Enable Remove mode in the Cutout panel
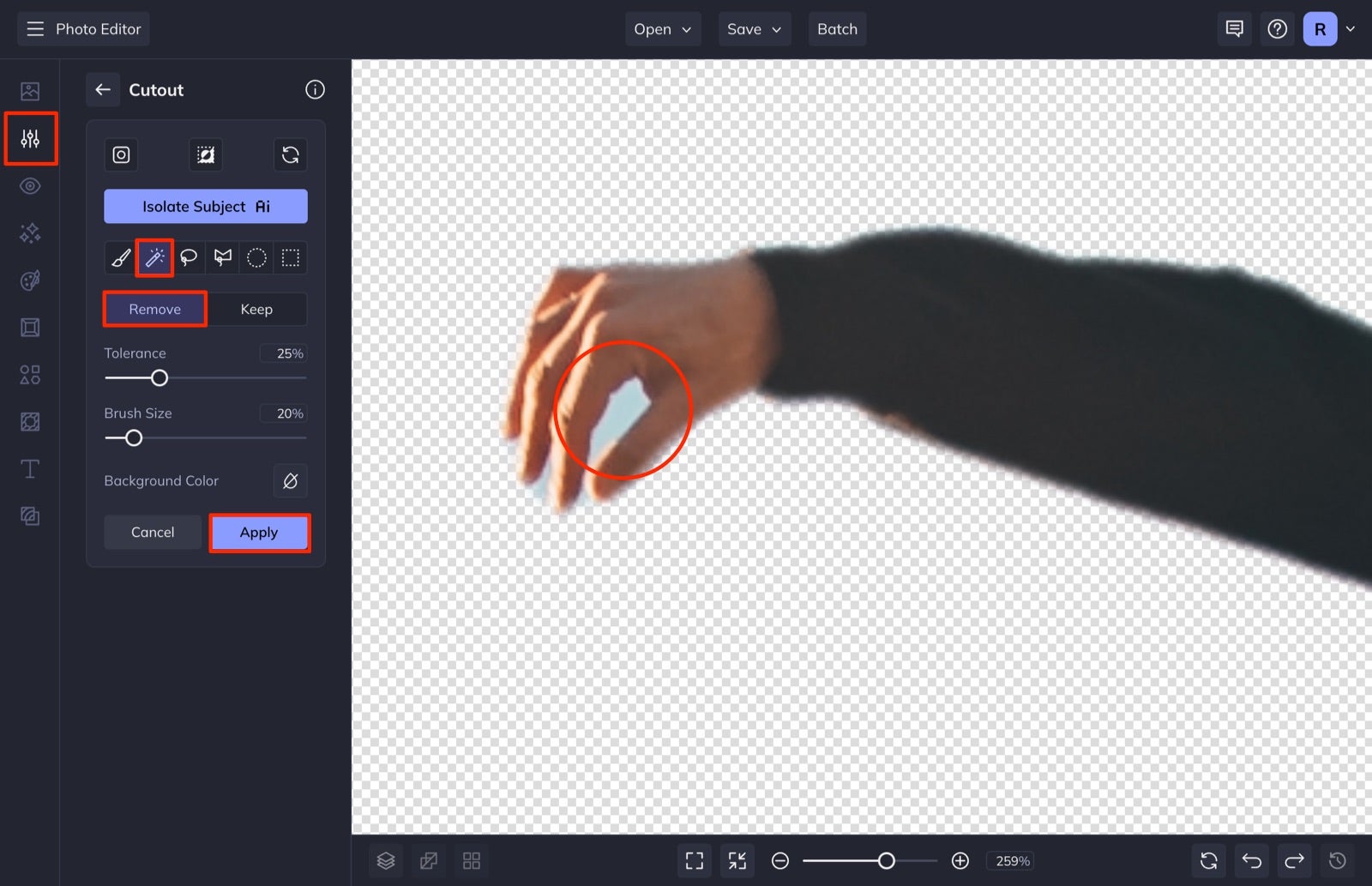Image resolution: width=1372 pixels, height=886 pixels. pyautogui.click(x=154, y=309)
